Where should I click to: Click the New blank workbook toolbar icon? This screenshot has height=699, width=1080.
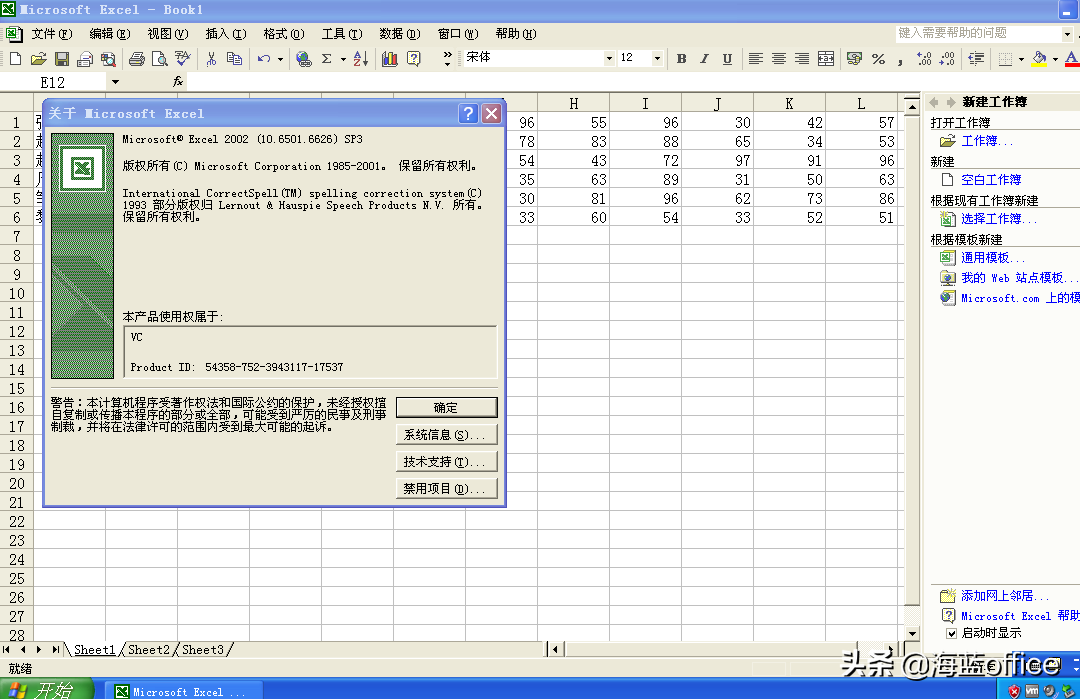[15, 59]
